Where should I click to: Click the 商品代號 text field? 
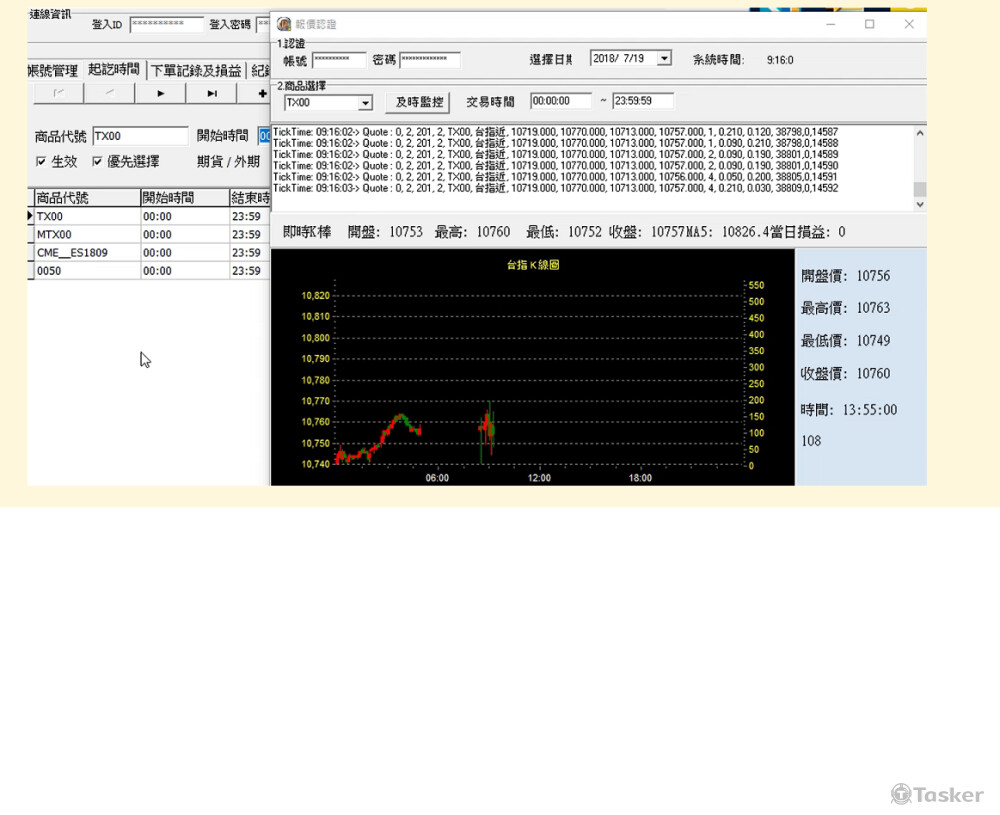140,136
